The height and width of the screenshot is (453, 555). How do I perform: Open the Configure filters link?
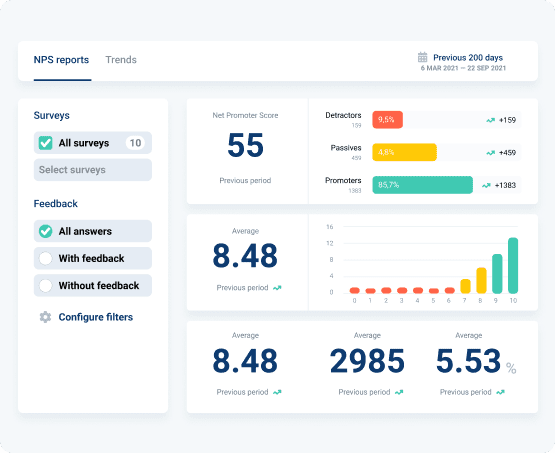pos(96,317)
